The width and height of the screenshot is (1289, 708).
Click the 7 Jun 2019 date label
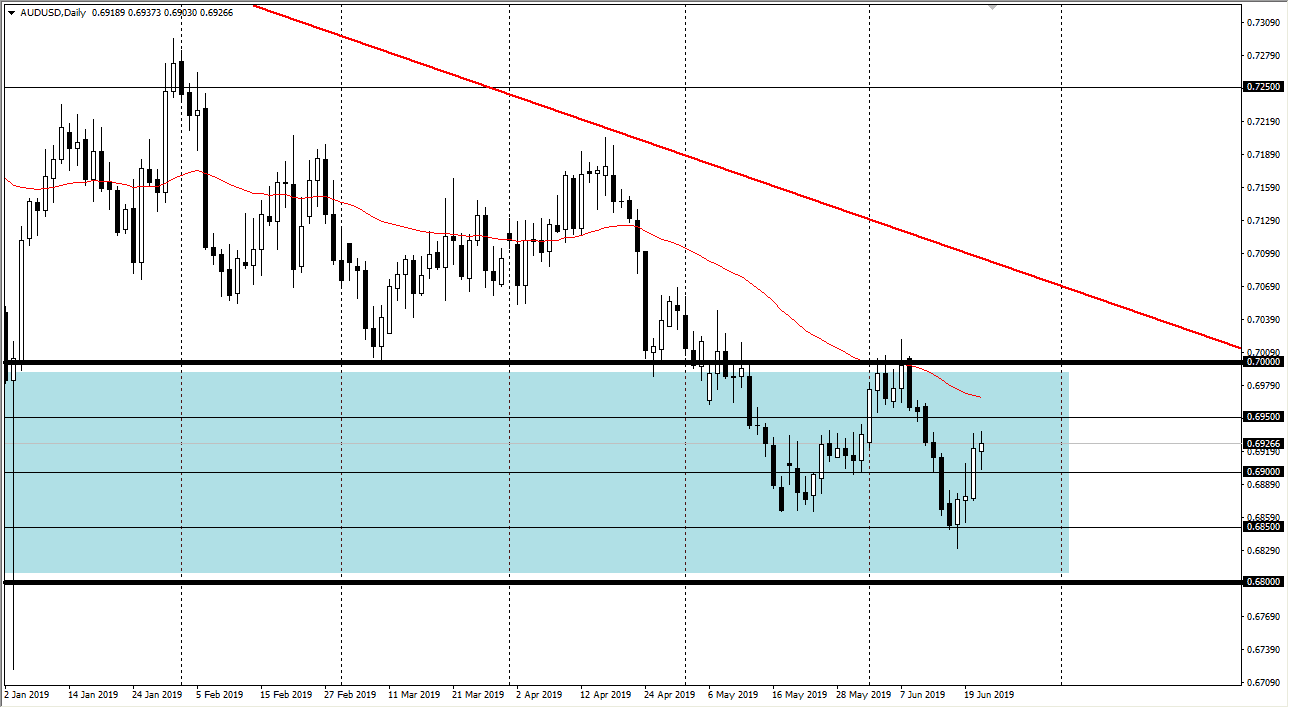923,694
